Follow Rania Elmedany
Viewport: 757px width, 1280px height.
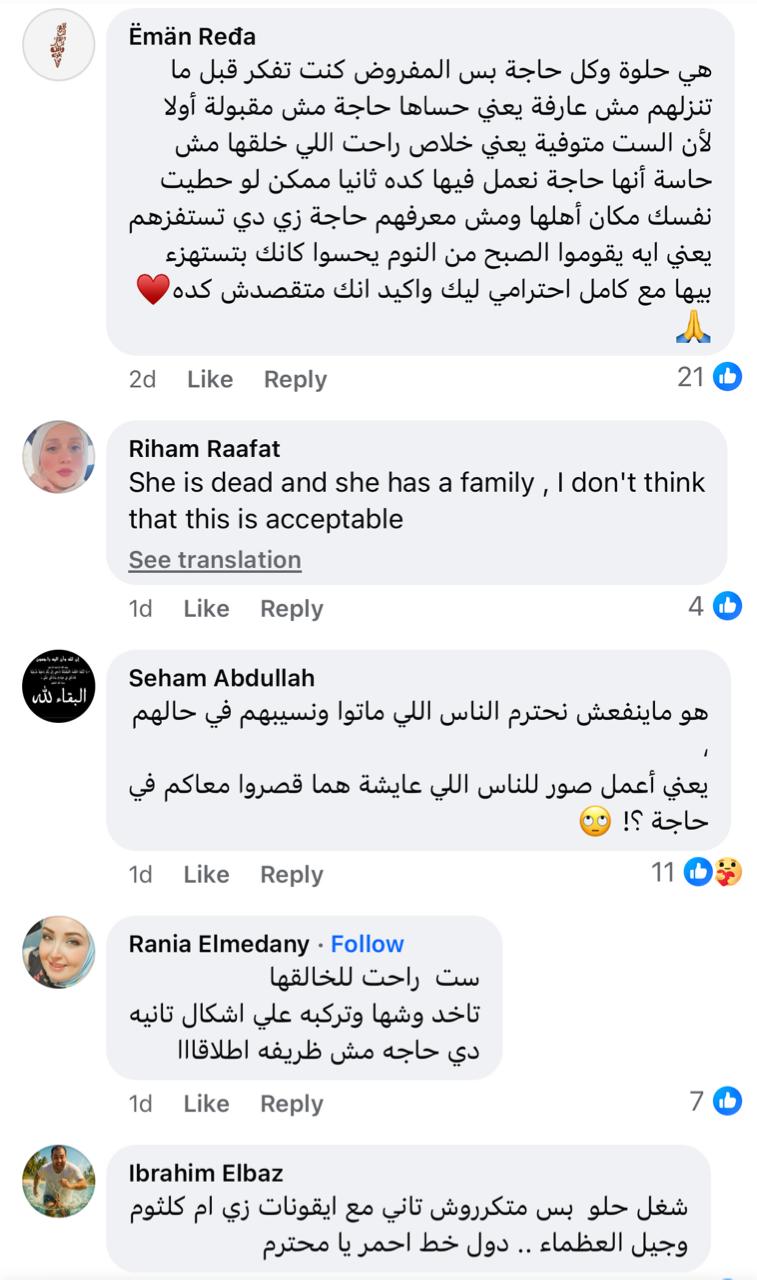(368, 943)
